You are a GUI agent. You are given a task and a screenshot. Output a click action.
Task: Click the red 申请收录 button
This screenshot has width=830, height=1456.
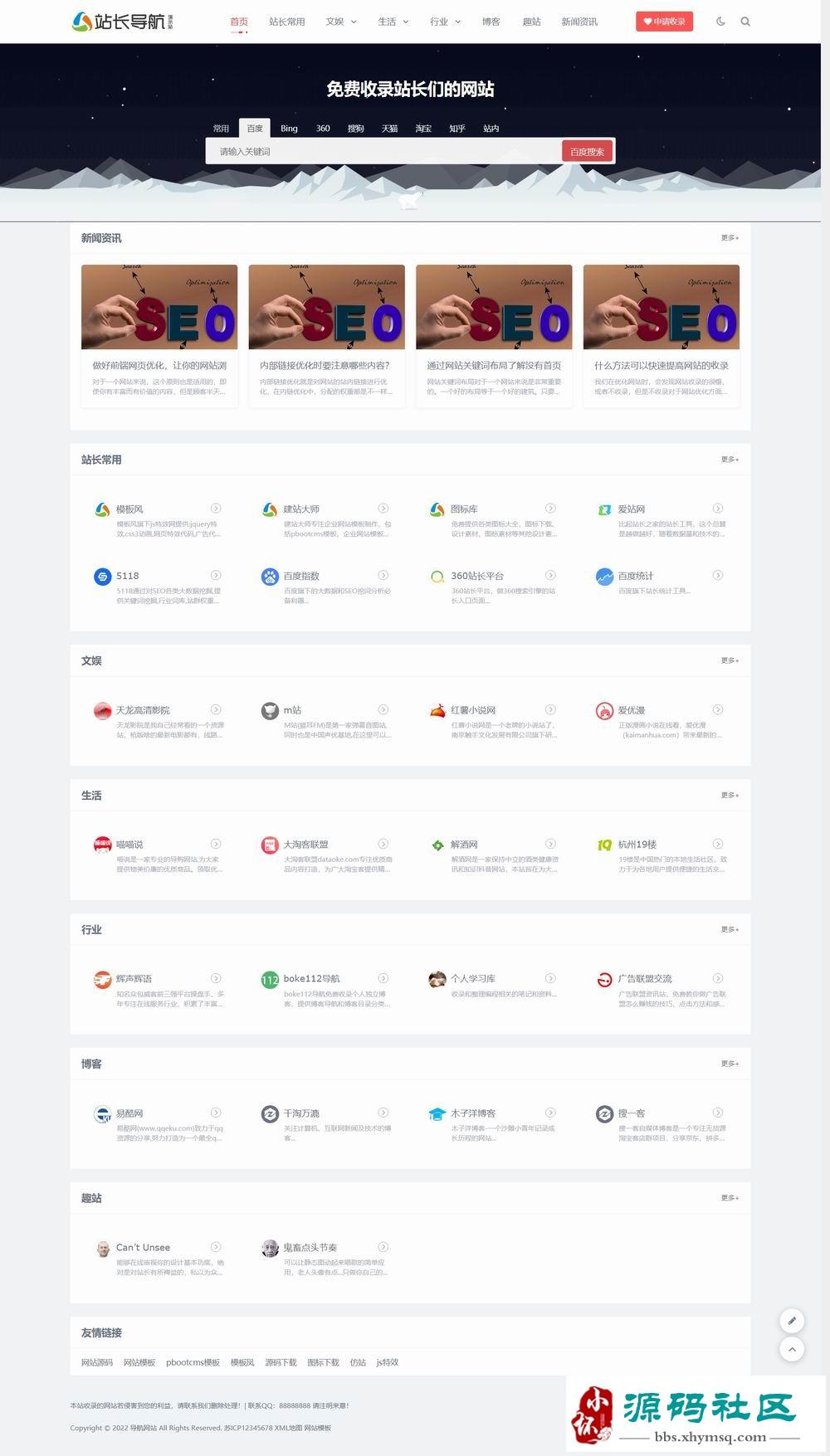tap(664, 22)
